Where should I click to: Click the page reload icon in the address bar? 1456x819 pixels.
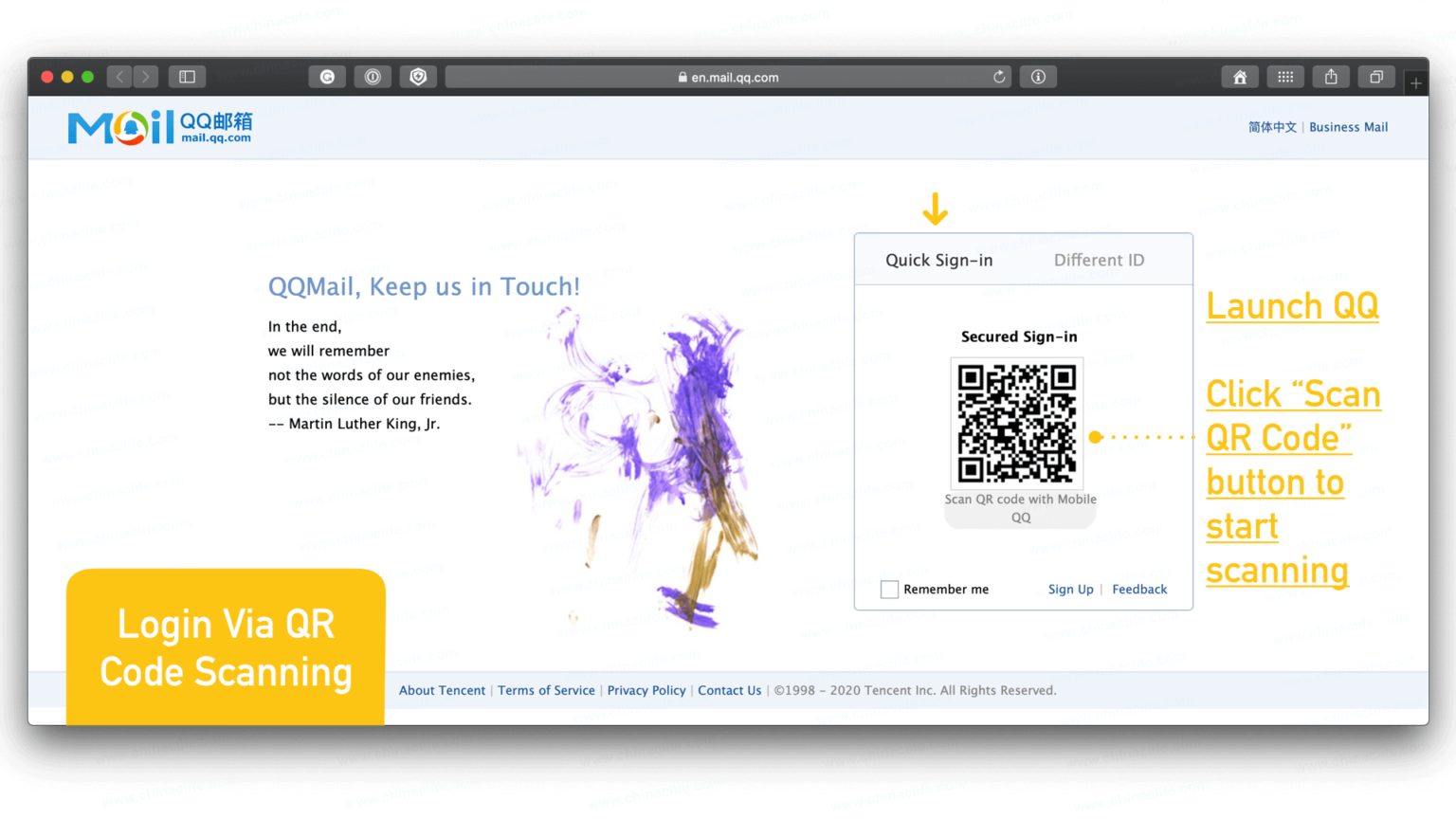pyautogui.click(x=999, y=77)
